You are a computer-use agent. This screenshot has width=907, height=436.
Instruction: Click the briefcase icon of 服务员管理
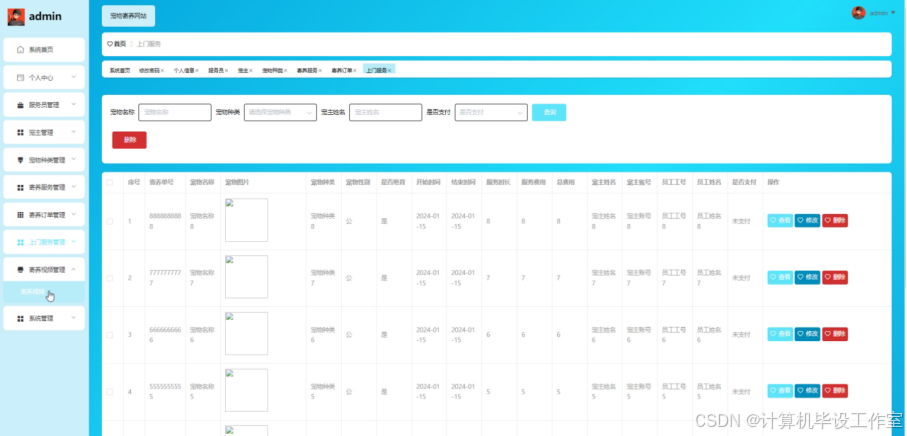[x=20, y=105]
